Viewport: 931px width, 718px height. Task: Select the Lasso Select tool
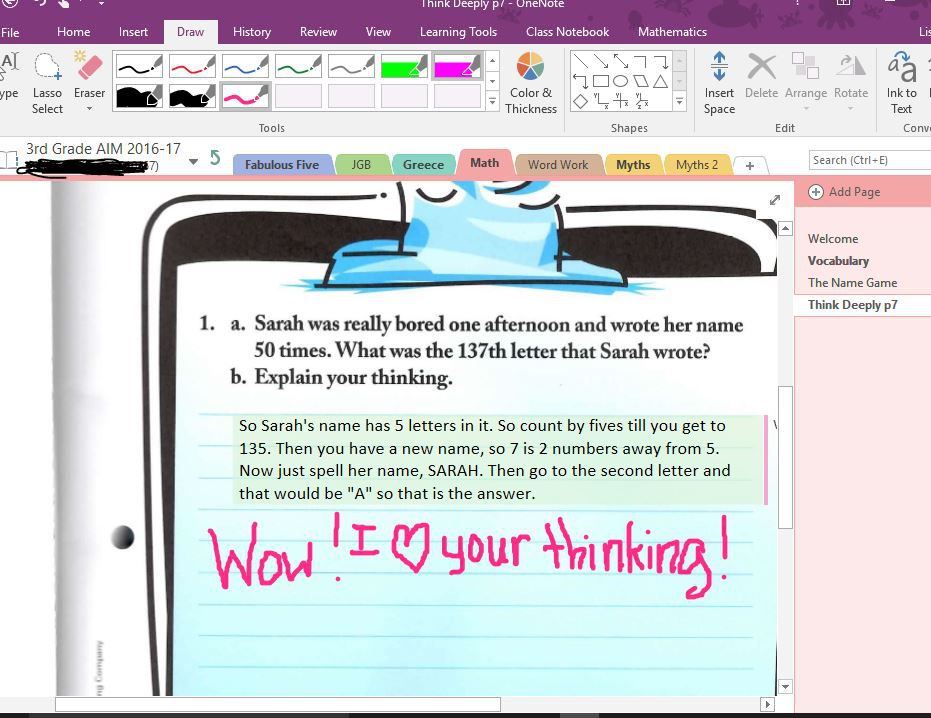[x=47, y=82]
